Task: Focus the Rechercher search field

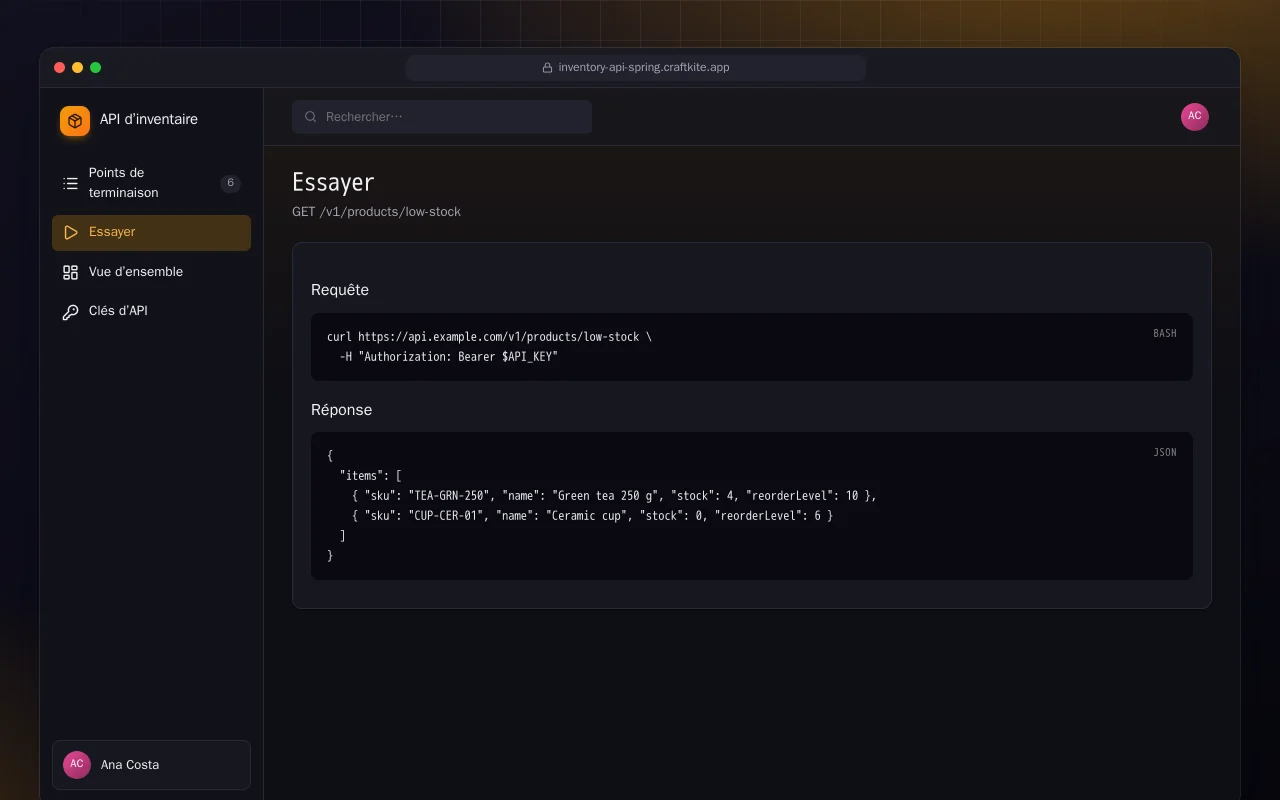Action: click(442, 117)
